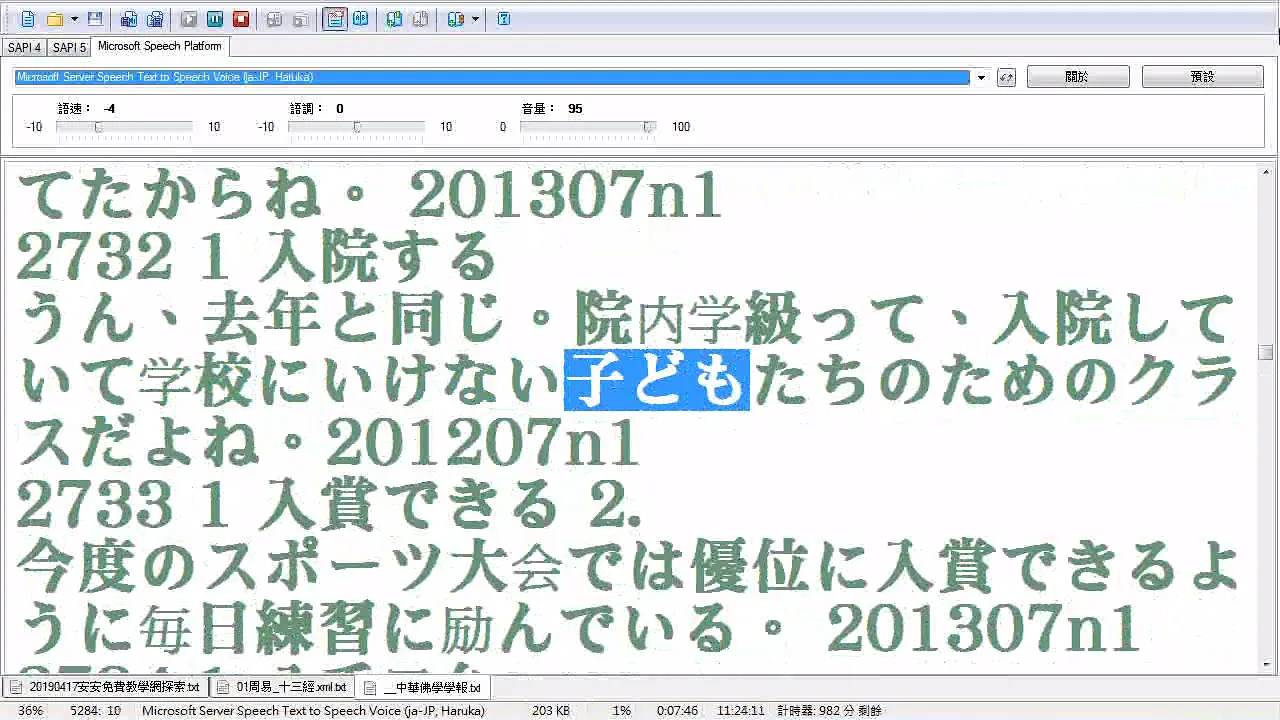Image resolution: width=1280 pixels, height=720 pixels.
Task: Click the split and convert to audio icon
Action: [155, 19]
